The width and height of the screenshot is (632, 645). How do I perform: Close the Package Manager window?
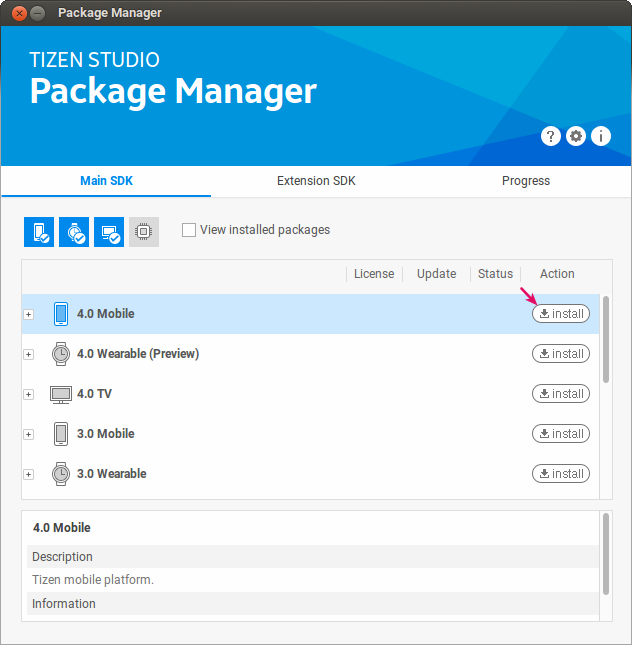pyautogui.click(x=19, y=13)
